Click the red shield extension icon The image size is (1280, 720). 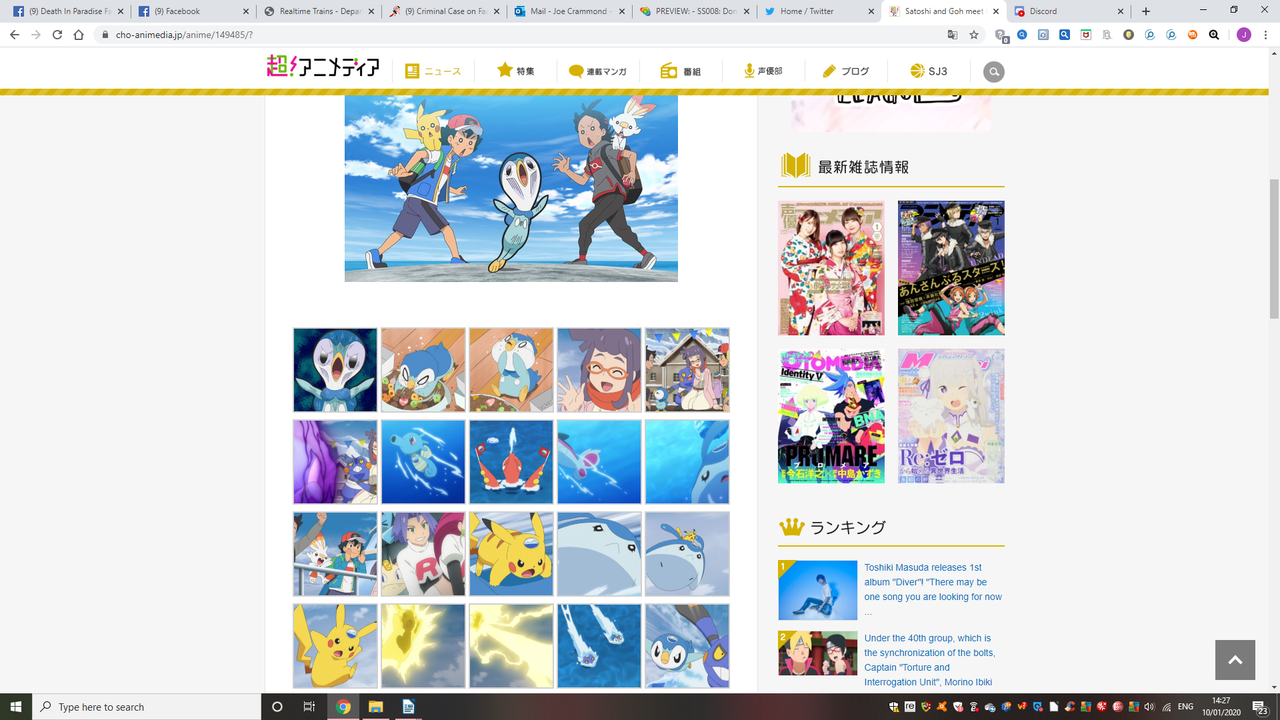click(x=1086, y=34)
